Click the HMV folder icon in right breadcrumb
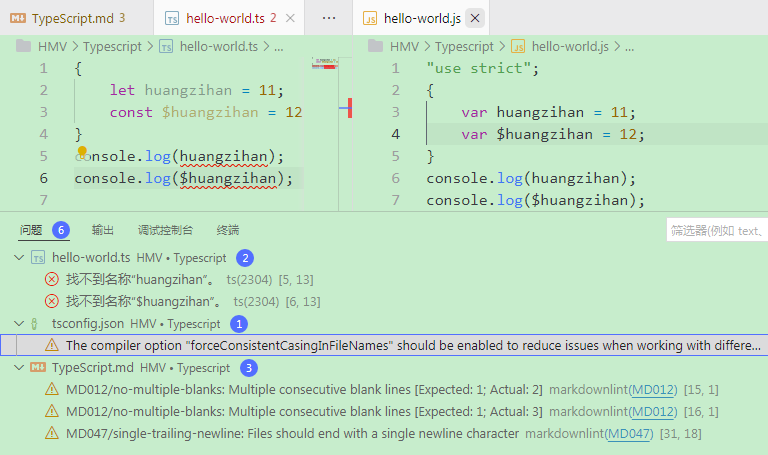 click(x=375, y=46)
